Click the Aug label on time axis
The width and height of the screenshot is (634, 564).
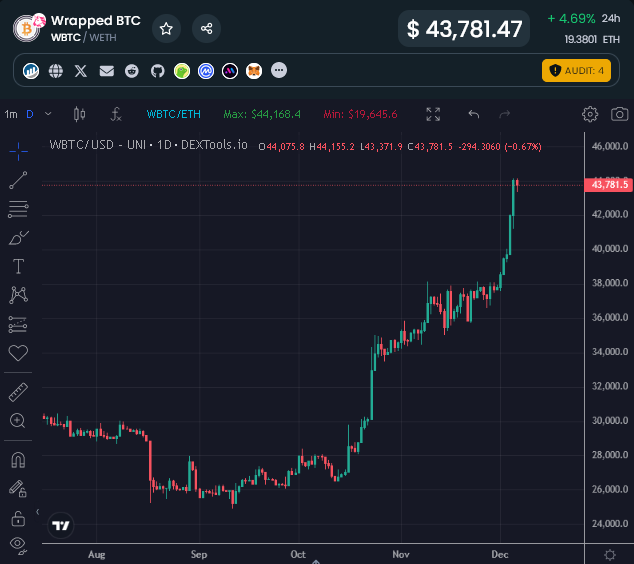(97, 554)
